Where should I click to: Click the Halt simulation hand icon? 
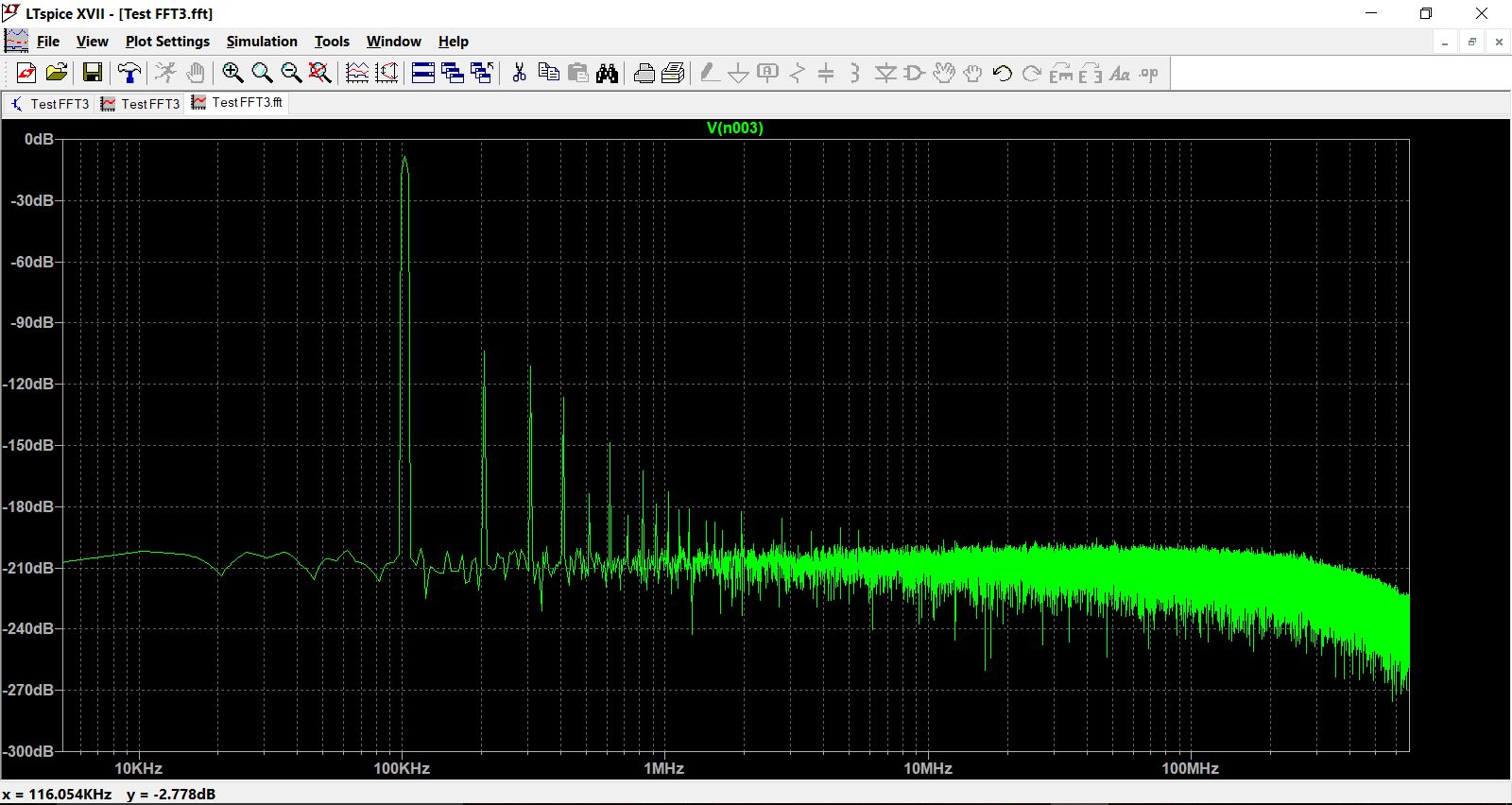click(196, 73)
